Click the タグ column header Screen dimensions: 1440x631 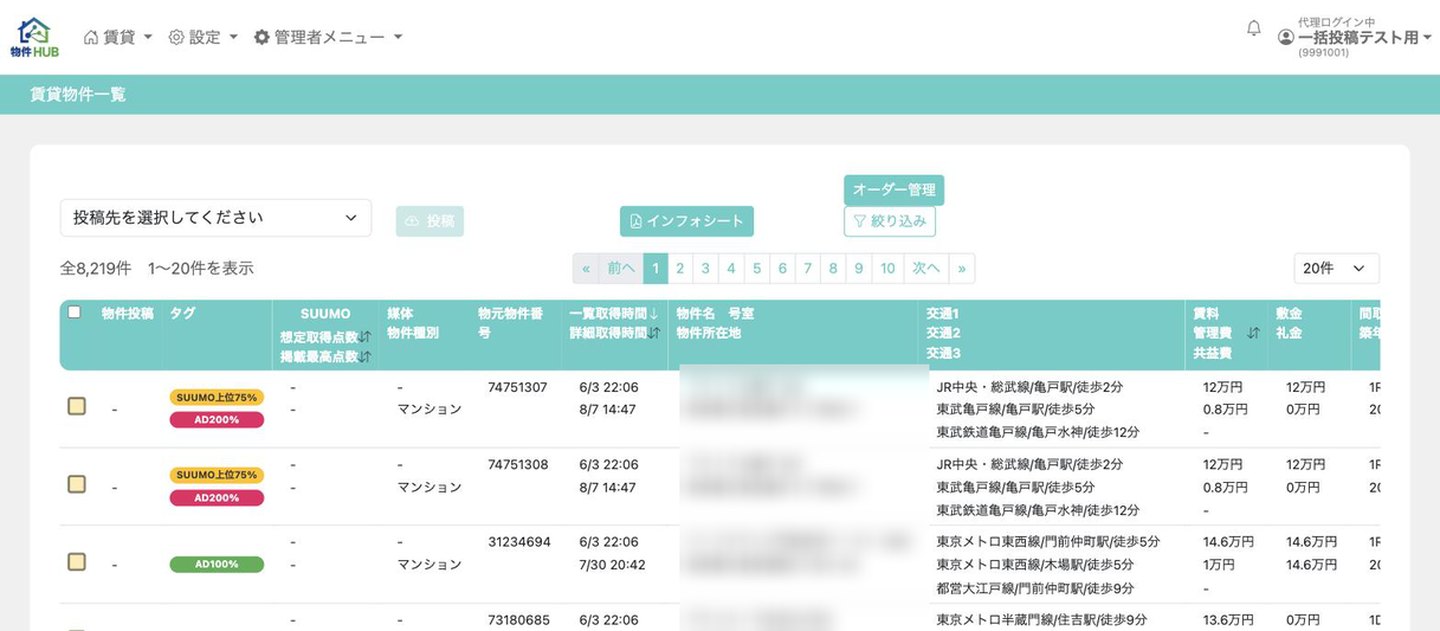pos(183,314)
